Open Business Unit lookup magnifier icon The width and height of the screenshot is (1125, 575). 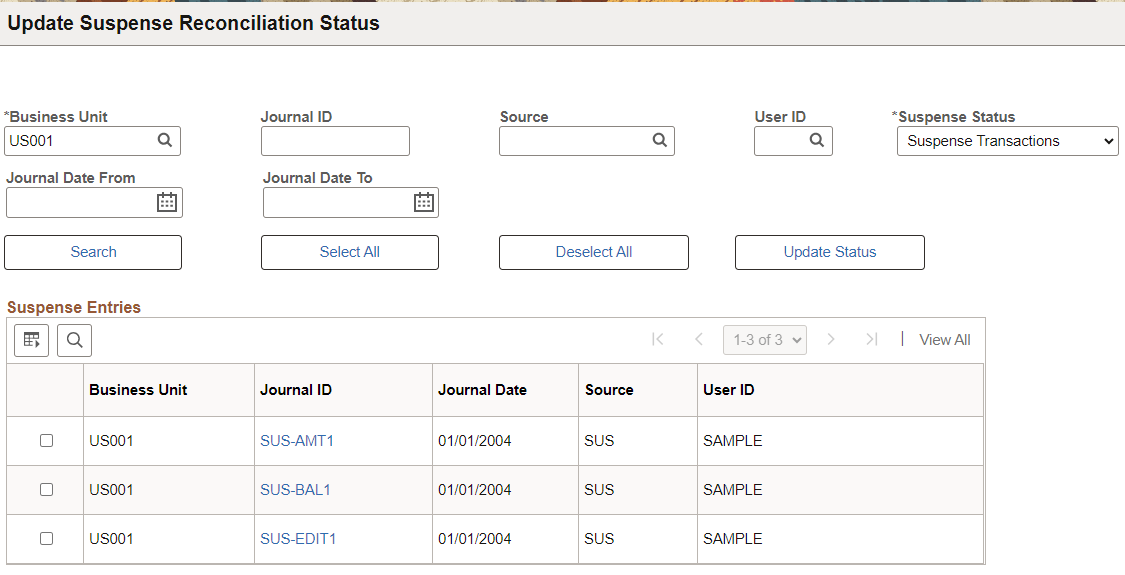165,141
